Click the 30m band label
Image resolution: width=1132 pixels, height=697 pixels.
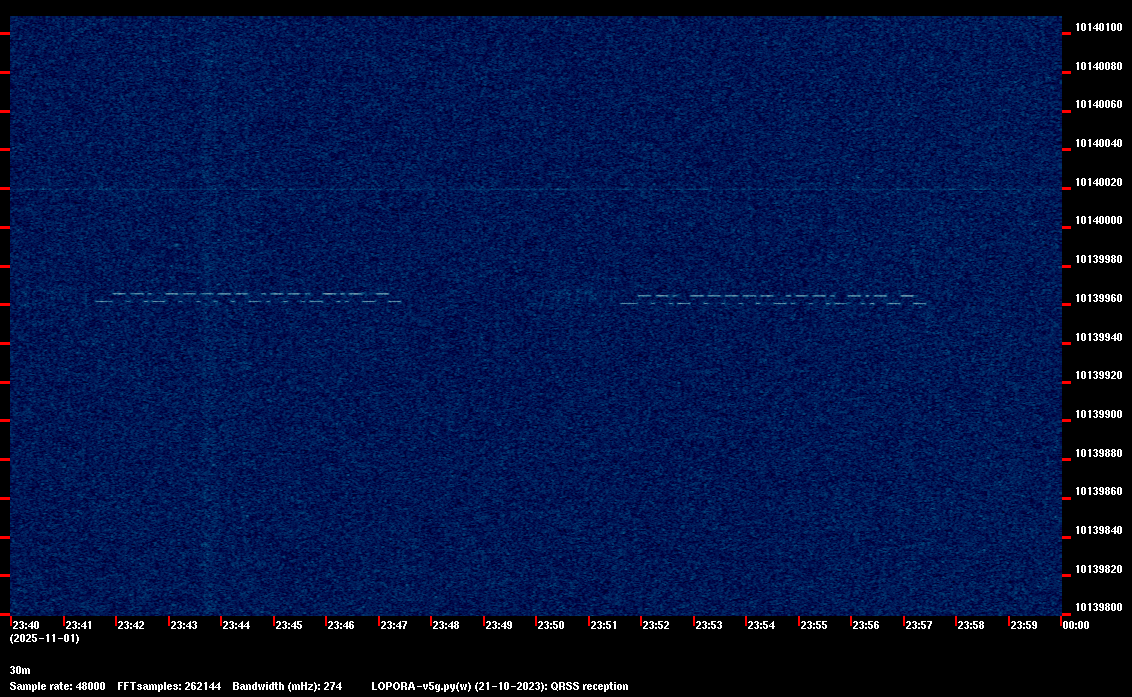pos(20,670)
